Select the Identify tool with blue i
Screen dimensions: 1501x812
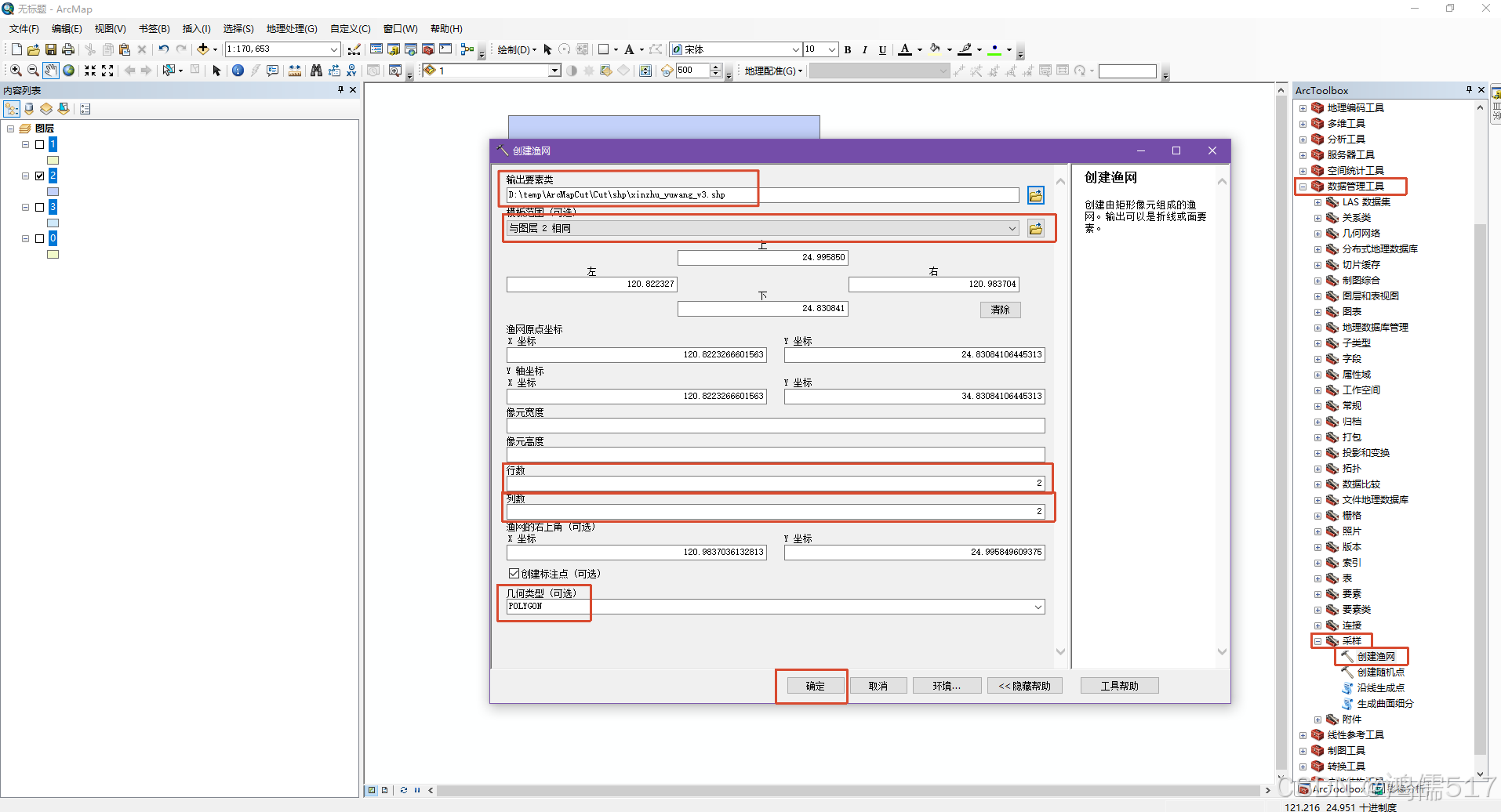tap(238, 71)
